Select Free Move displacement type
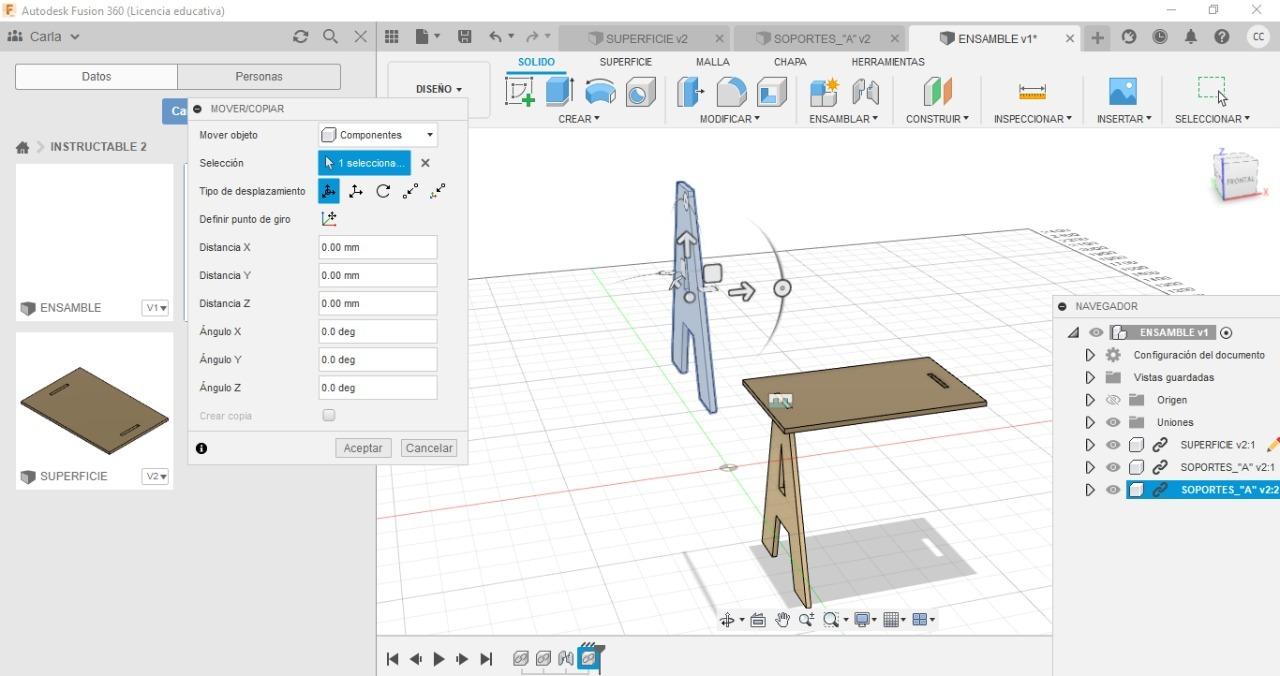This screenshot has height=676, width=1280. (328, 191)
